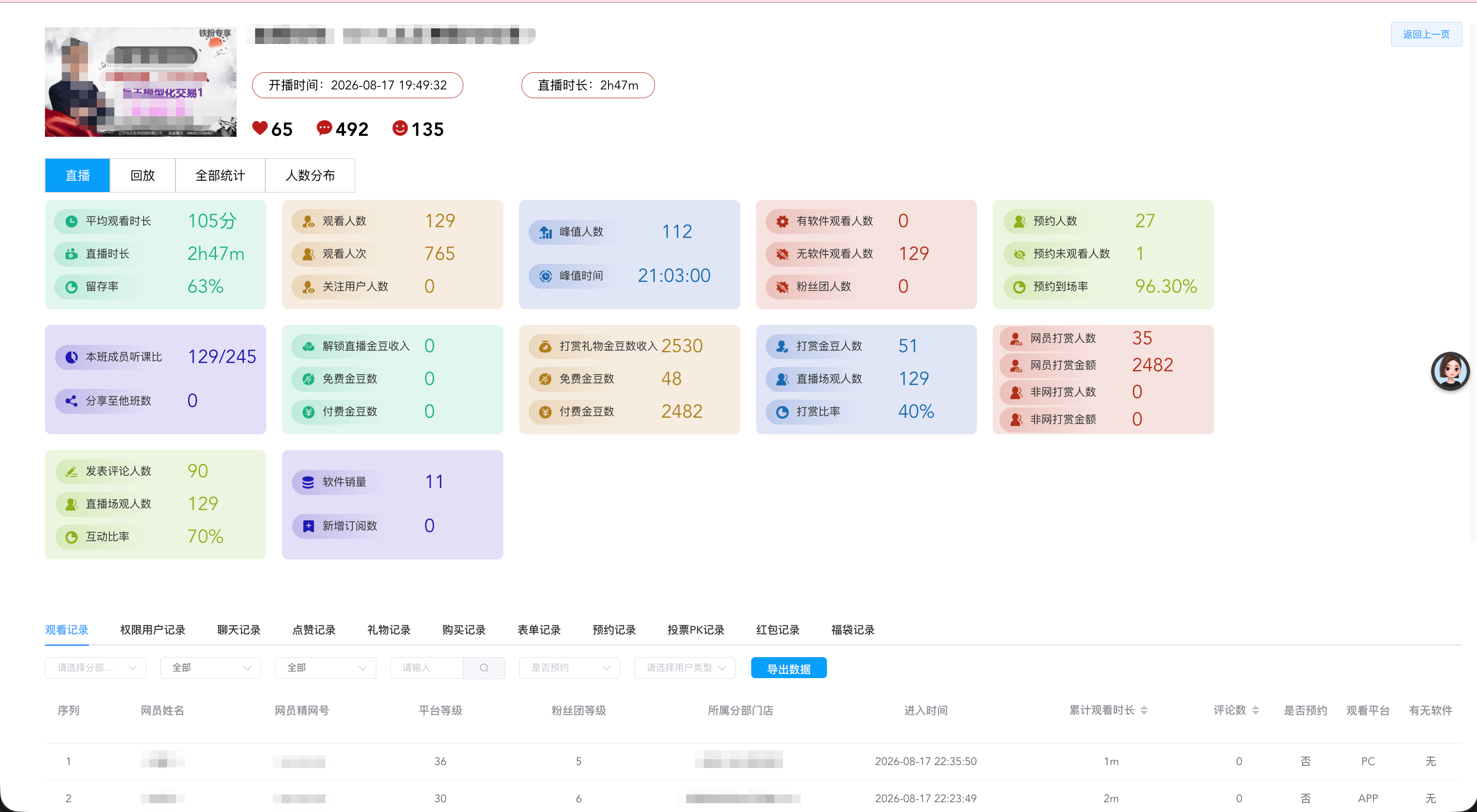Select the 预约记录 tab
Viewport: 1477px width, 812px height.
[614, 630]
